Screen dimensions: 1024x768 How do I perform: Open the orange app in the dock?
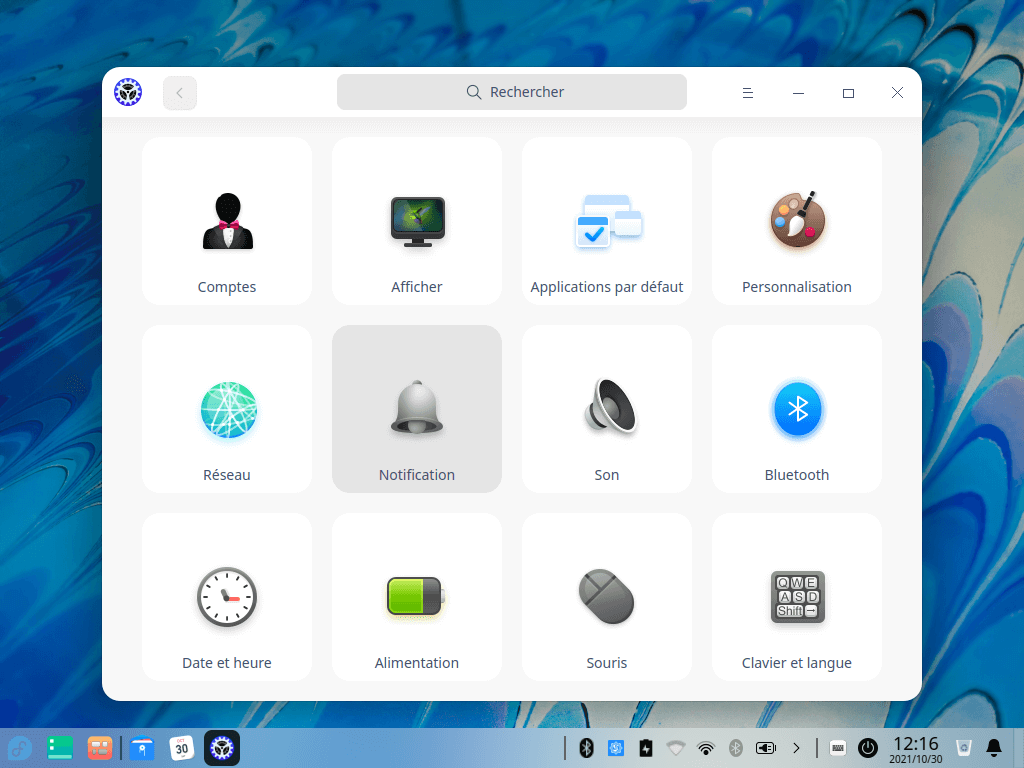100,748
